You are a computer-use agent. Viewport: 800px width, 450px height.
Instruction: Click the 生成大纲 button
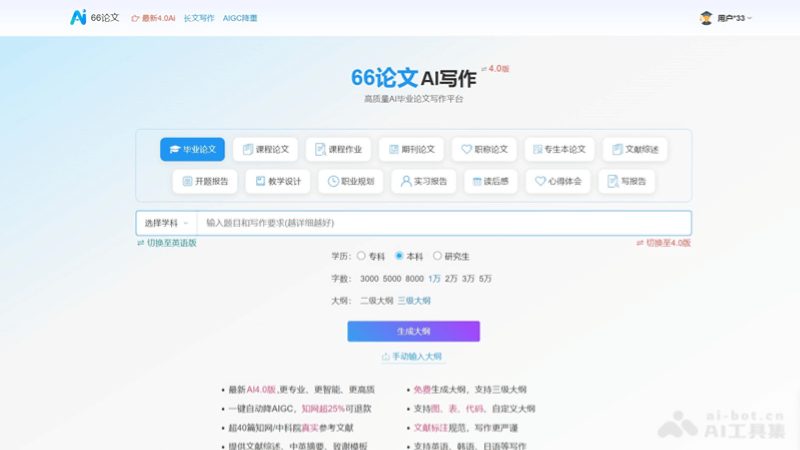tap(413, 331)
